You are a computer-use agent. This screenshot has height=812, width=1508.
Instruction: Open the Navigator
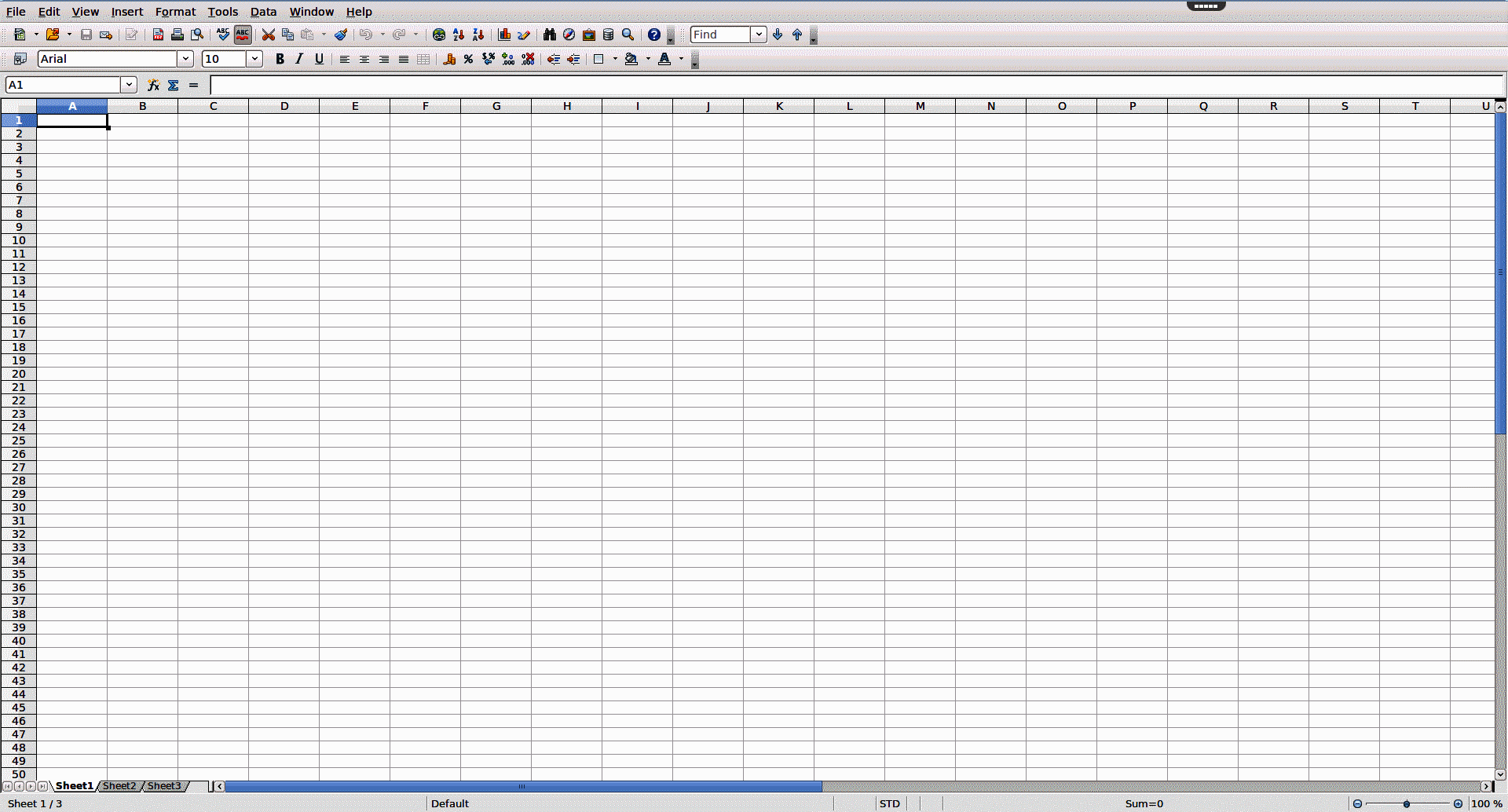point(568,35)
